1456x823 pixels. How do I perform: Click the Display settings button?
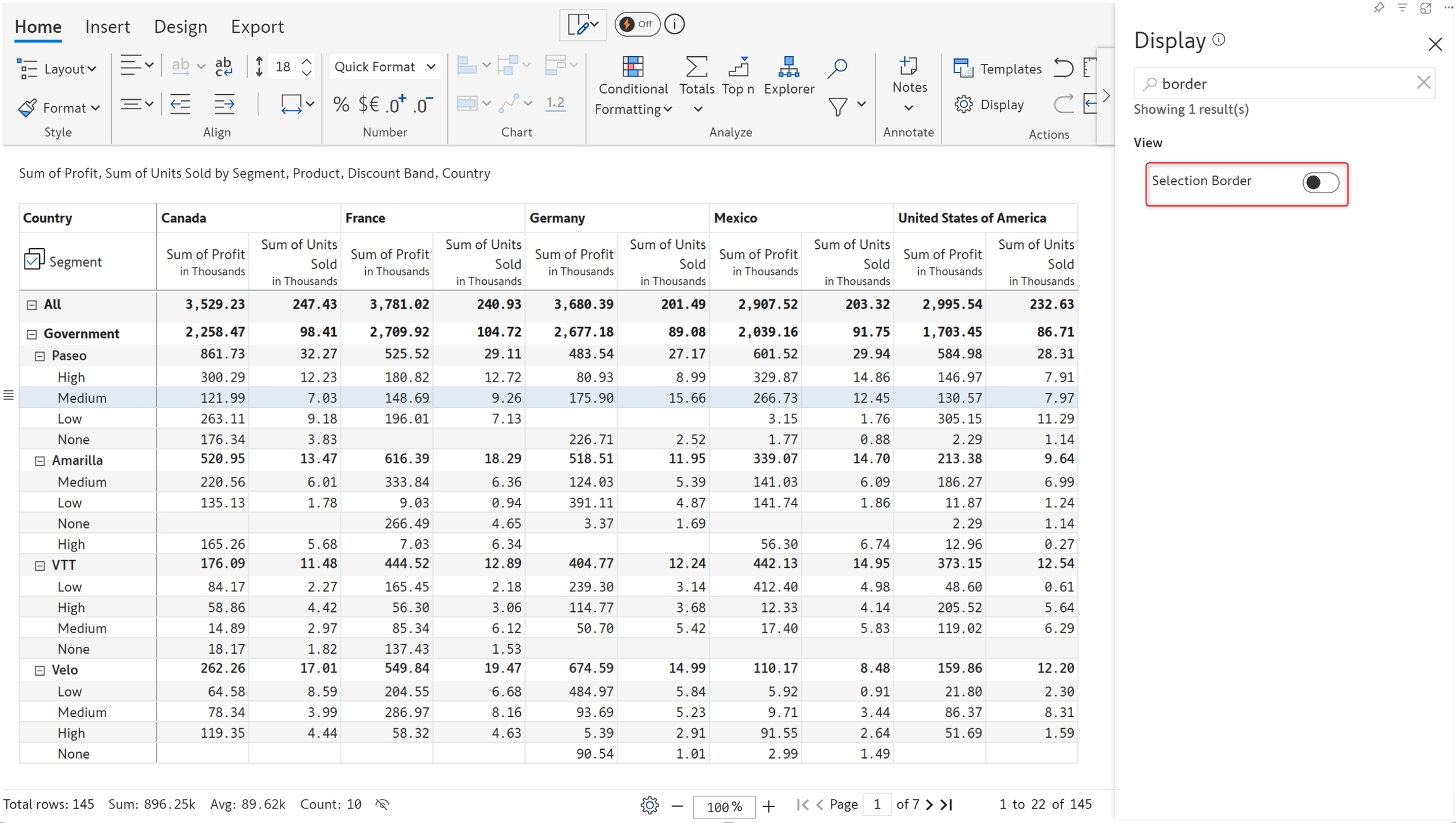click(990, 104)
